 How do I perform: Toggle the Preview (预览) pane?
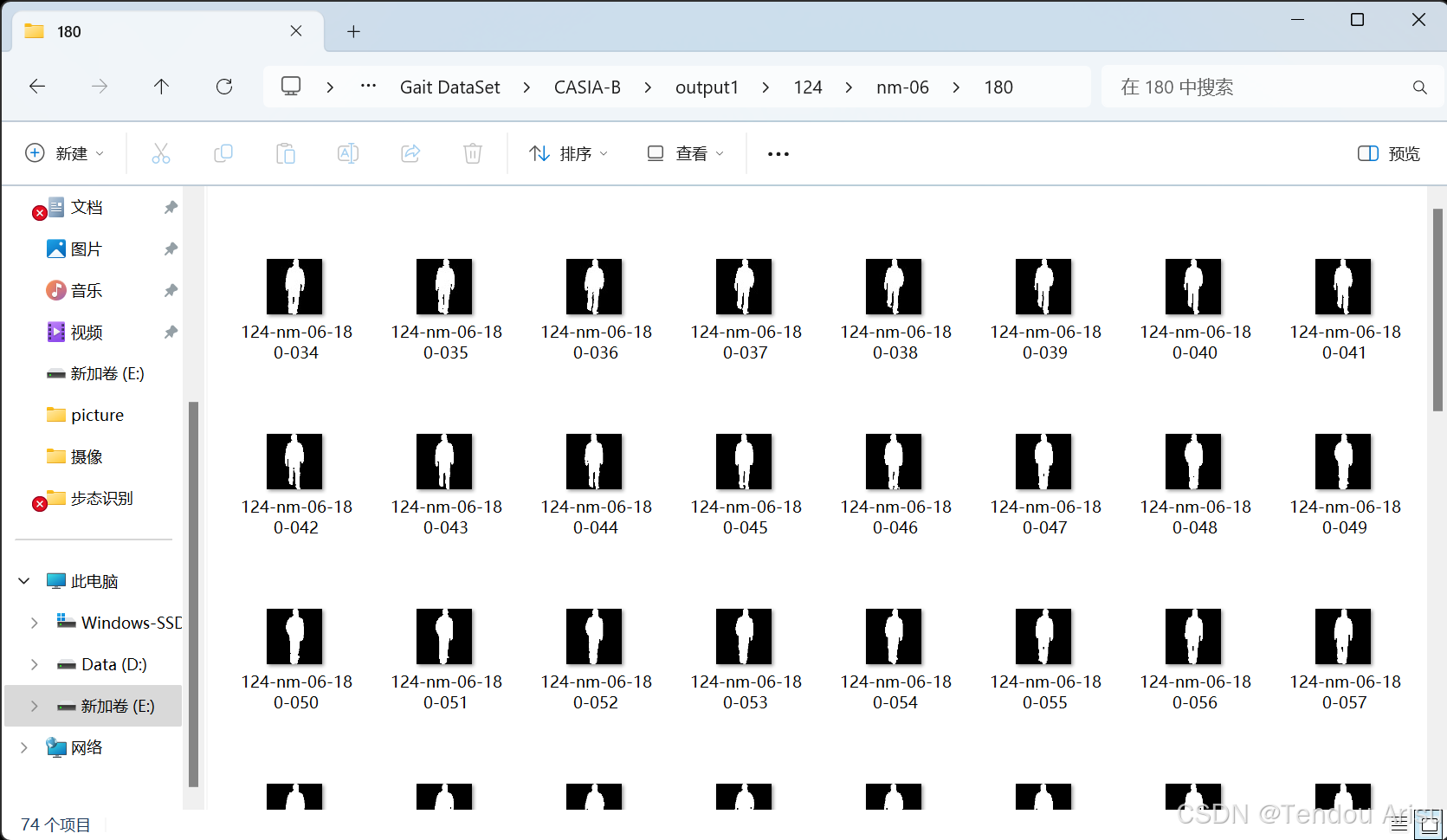(x=1389, y=153)
